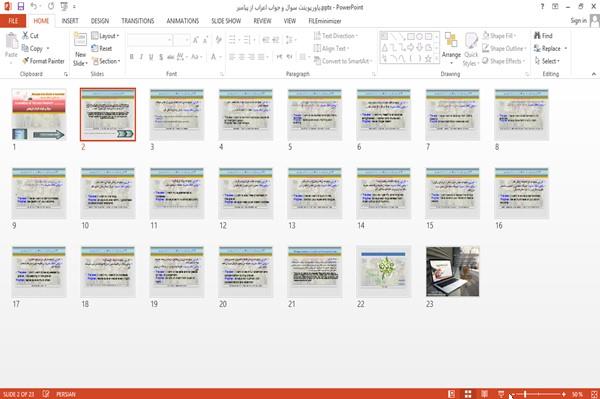Switch to the VIEW tab
Viewport: 600px width, 399px height.
[290, 21]
